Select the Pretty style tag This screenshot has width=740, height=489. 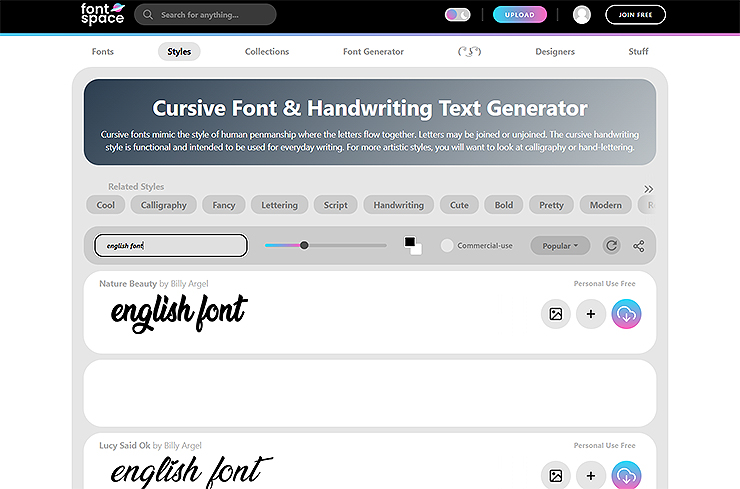(551, 205)
